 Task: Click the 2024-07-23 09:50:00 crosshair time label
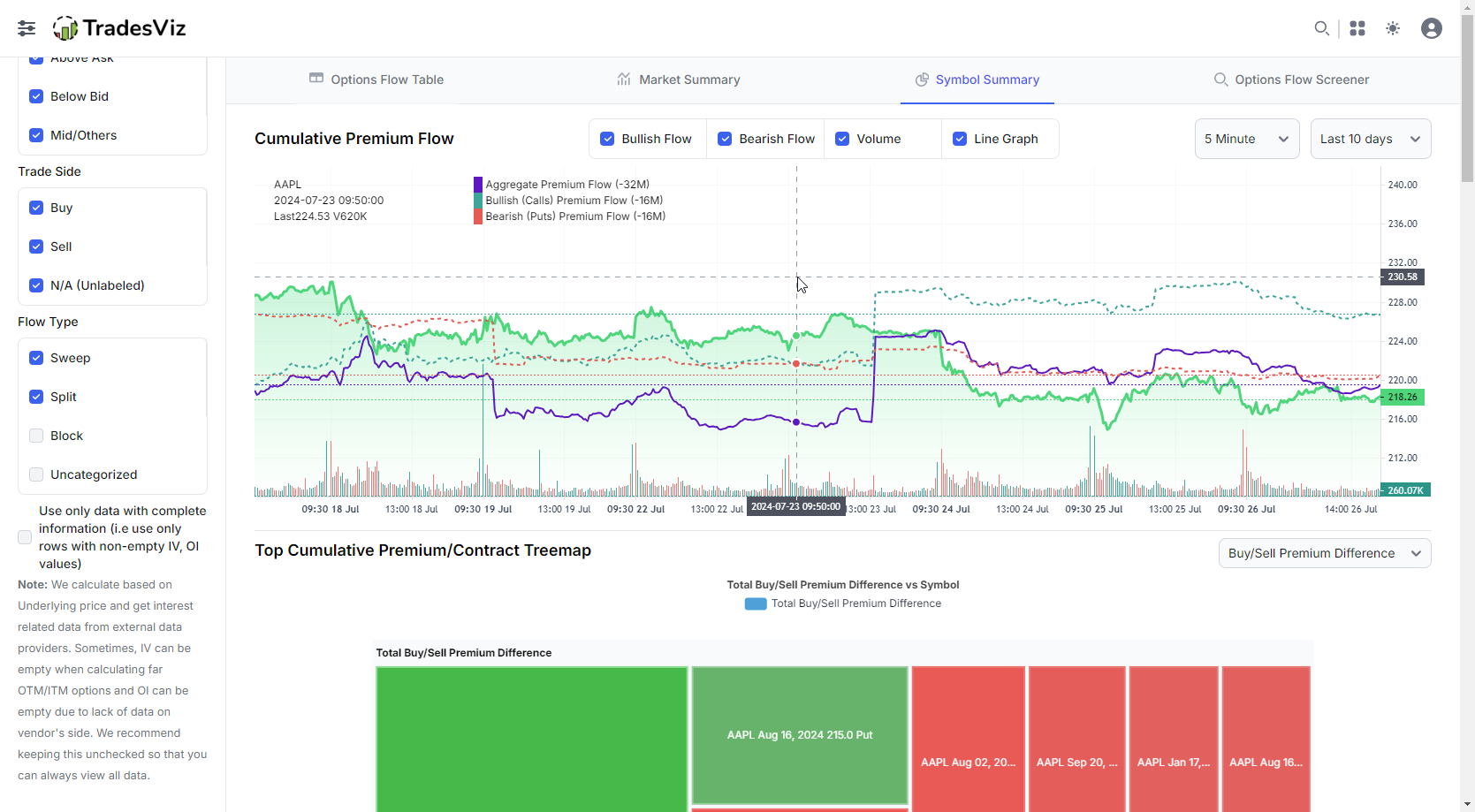pyautogui.click(x=795, y=506)
